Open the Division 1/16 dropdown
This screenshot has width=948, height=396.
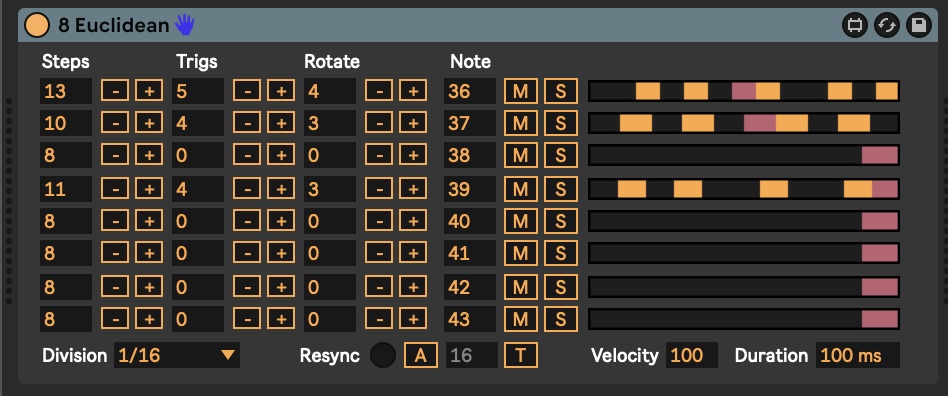pyautogui.click(x=177, y=355)
